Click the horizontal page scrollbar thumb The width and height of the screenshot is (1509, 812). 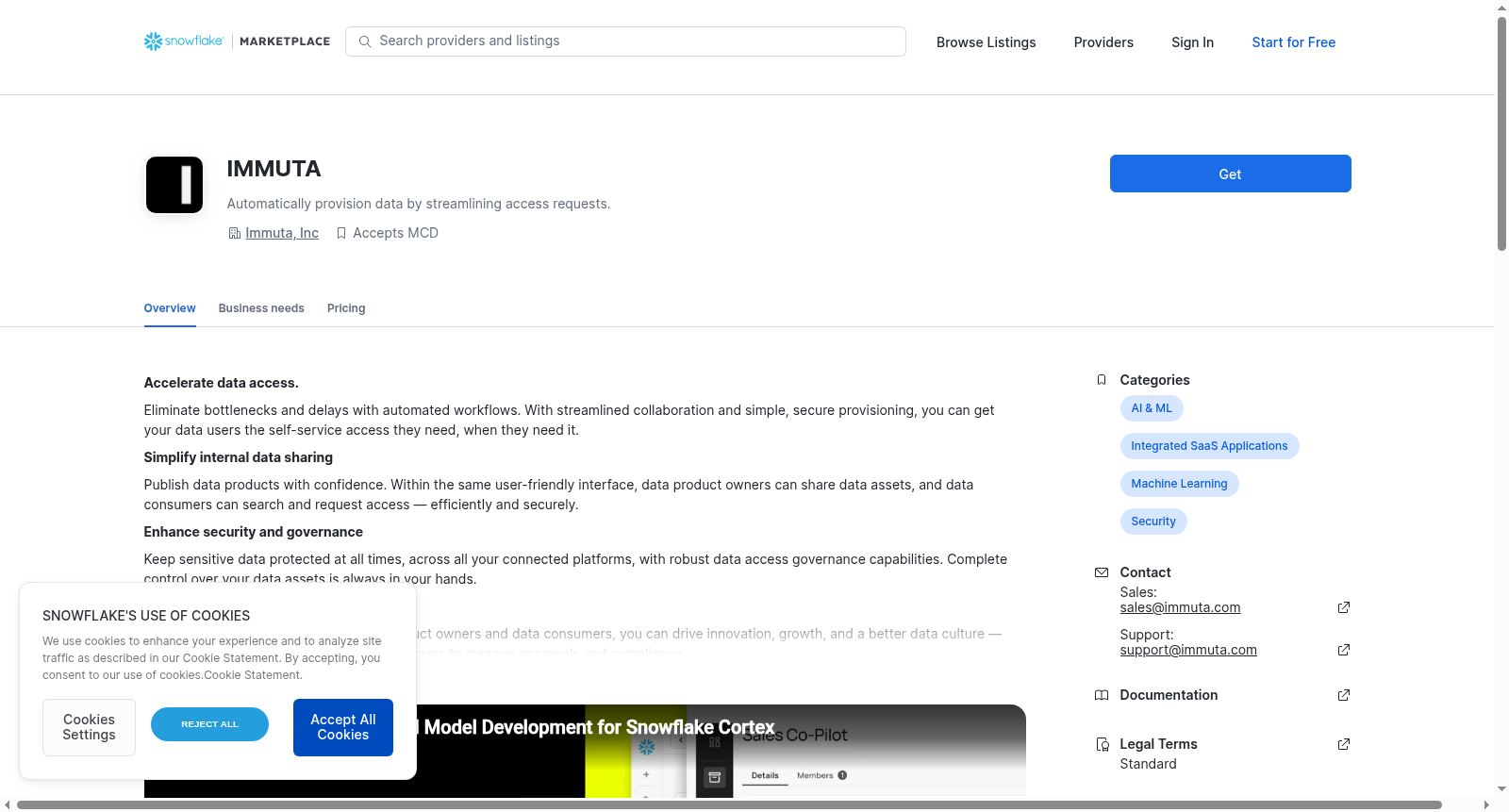[729, 804]
